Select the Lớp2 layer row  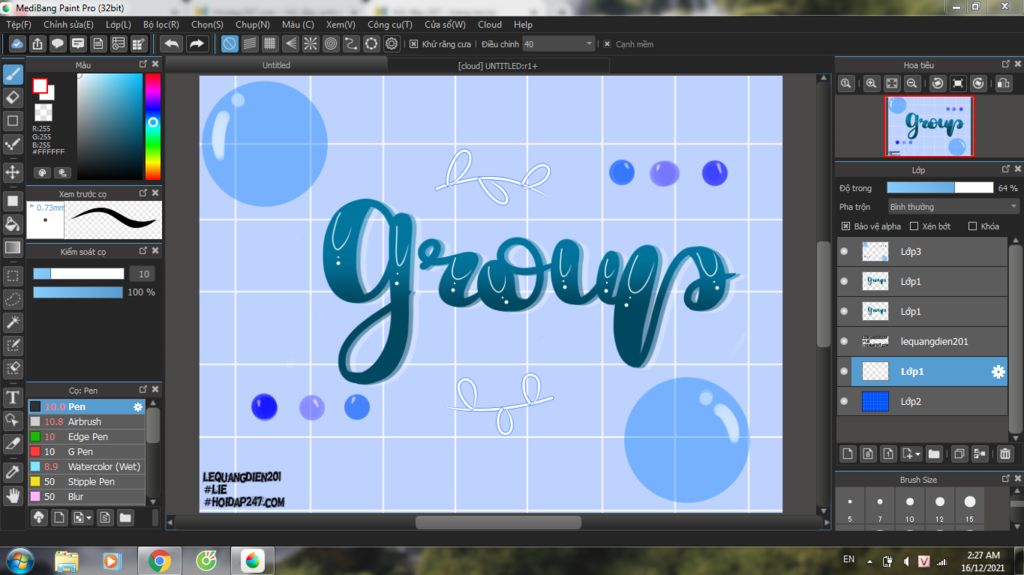922,401
